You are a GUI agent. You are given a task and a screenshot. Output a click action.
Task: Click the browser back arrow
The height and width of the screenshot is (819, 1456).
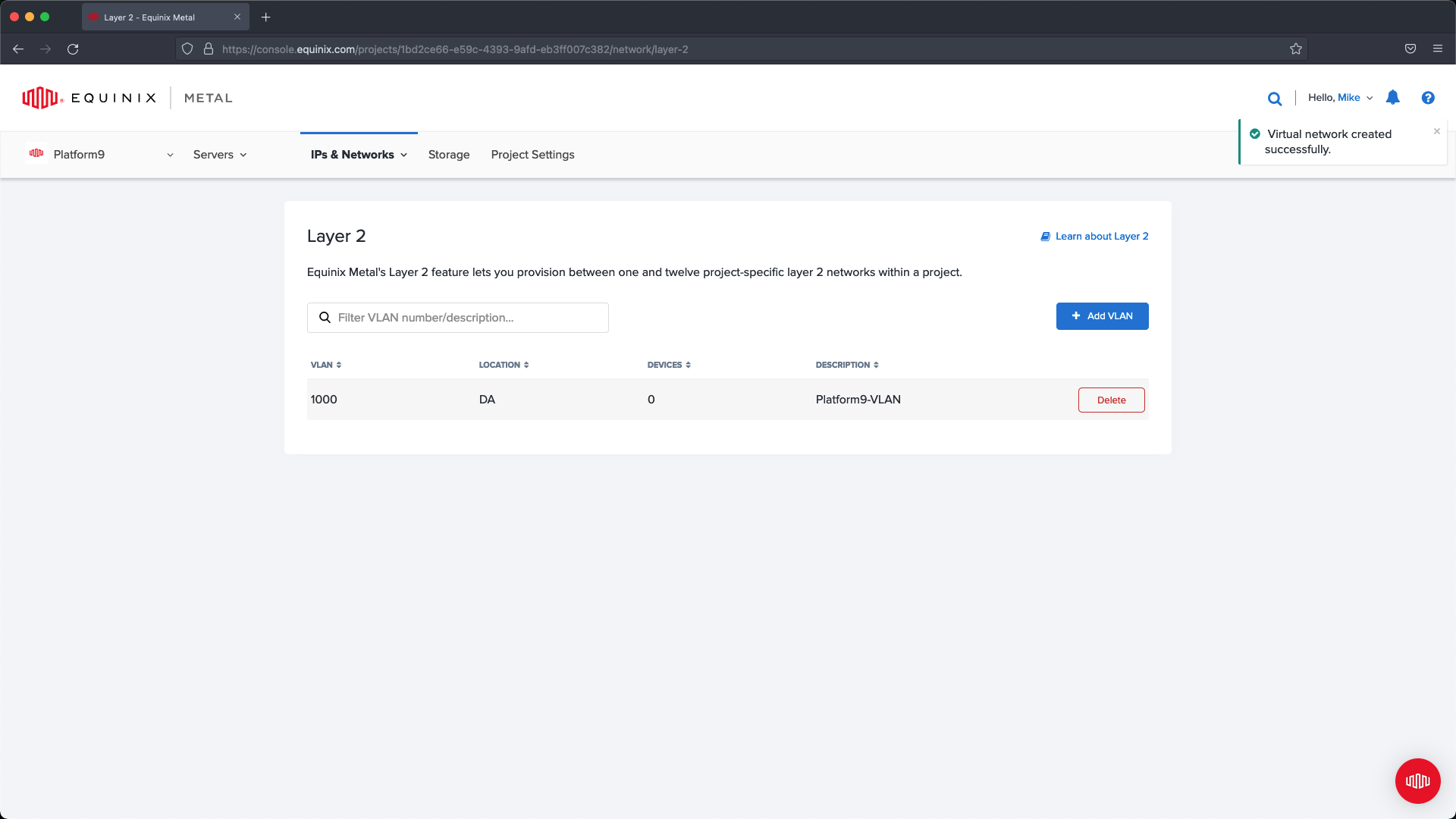[x=18, y=49]
